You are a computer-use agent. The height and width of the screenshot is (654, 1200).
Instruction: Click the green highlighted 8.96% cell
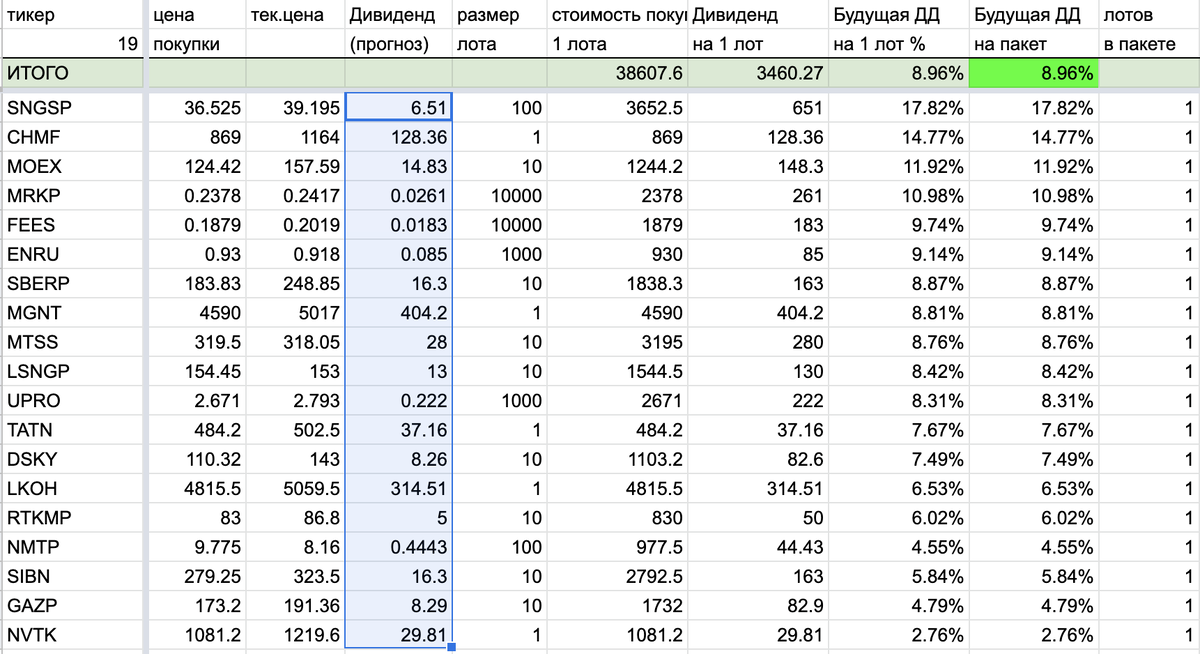(x=1034, y=74)
